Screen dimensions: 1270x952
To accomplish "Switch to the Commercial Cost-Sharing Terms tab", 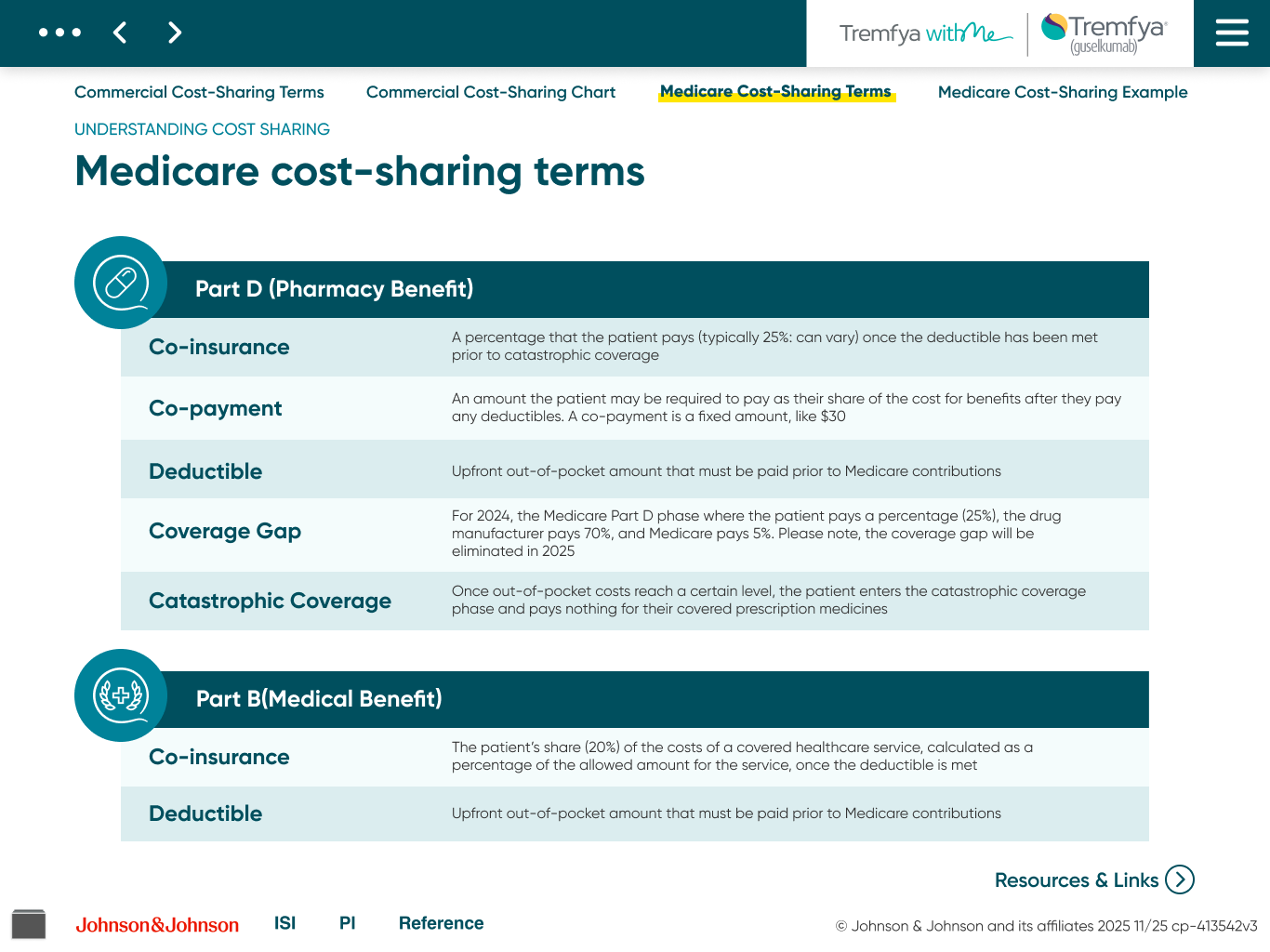I will pos(199,92).
